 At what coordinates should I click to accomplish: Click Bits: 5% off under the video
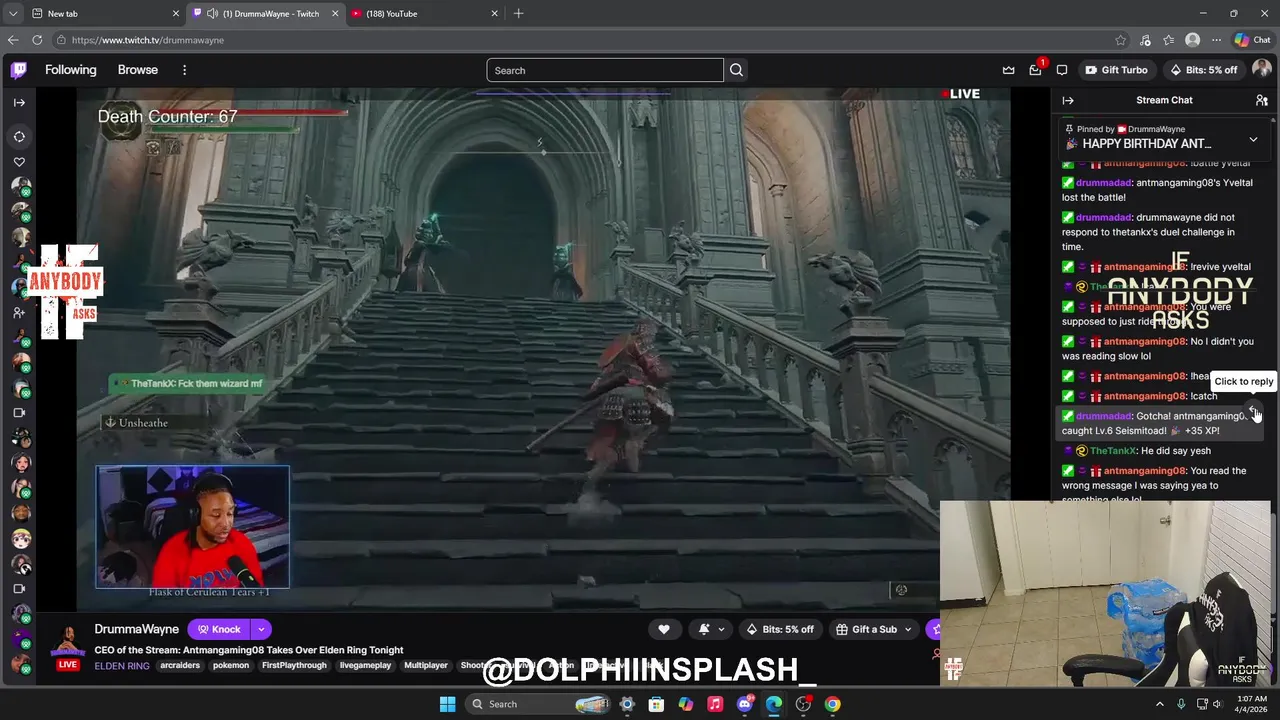tap(780, 629)
